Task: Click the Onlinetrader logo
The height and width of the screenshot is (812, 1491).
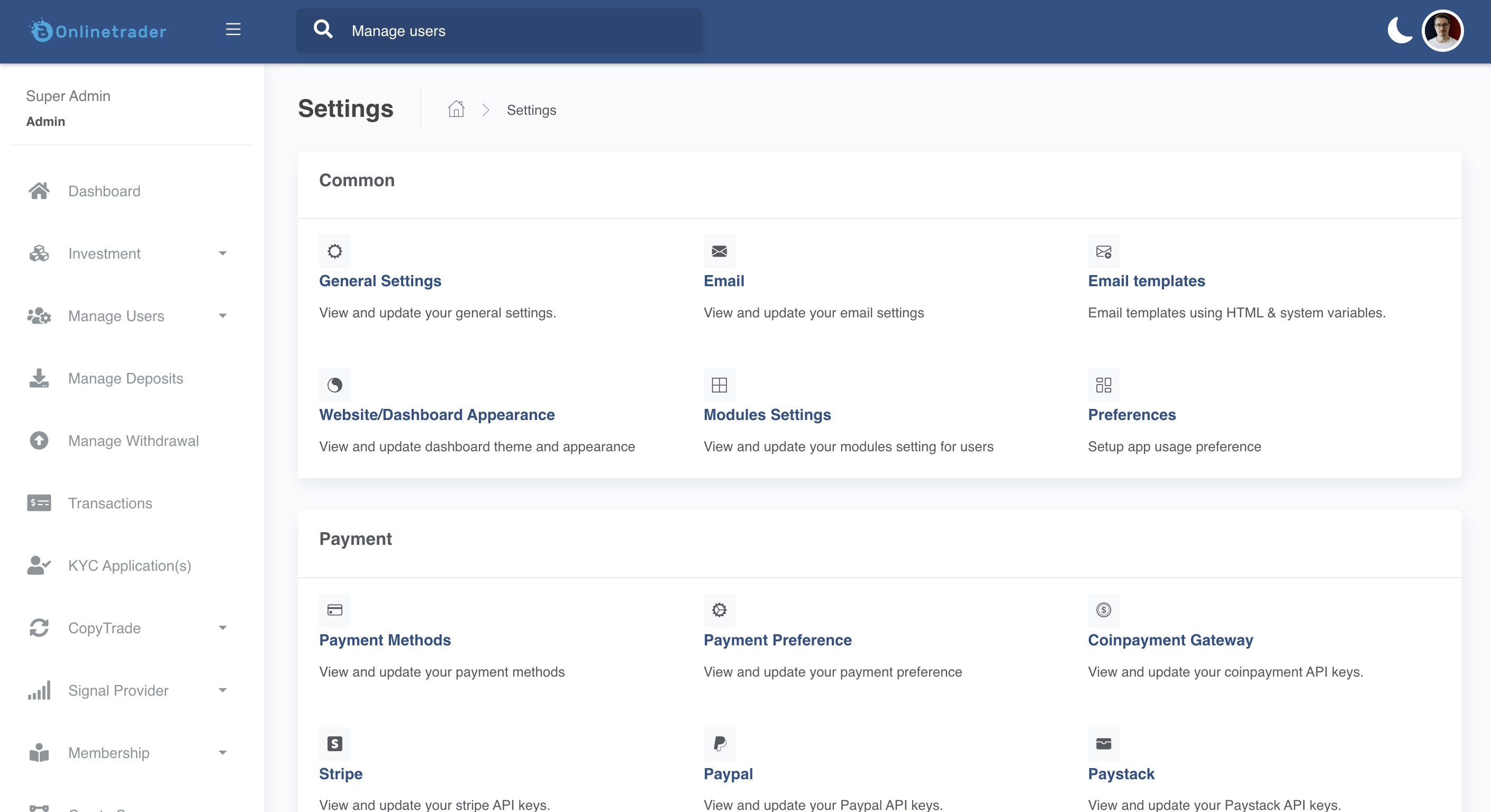Action: [x=98, y=31]
